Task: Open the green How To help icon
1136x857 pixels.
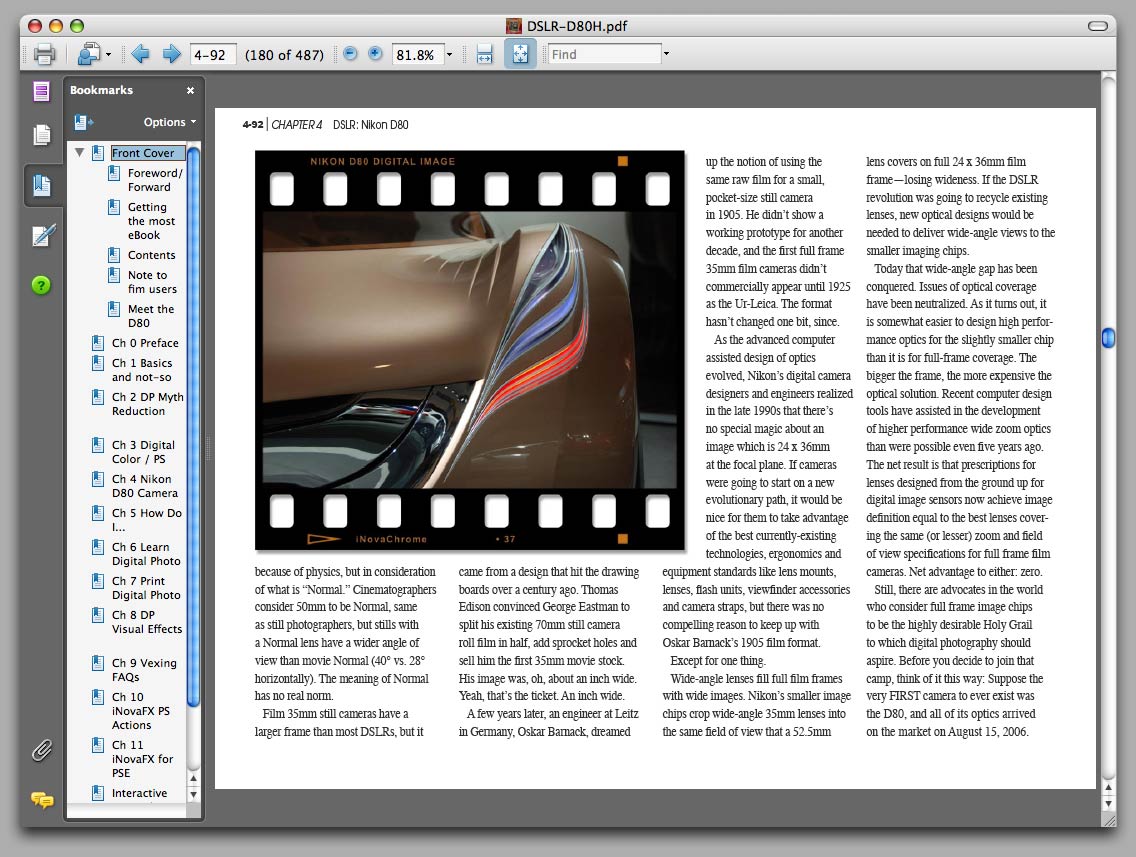Action: point(41,285)
